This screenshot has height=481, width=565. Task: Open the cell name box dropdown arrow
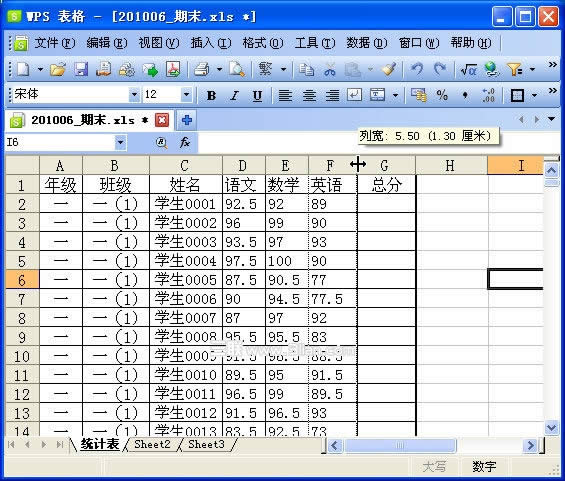[120, 142]
